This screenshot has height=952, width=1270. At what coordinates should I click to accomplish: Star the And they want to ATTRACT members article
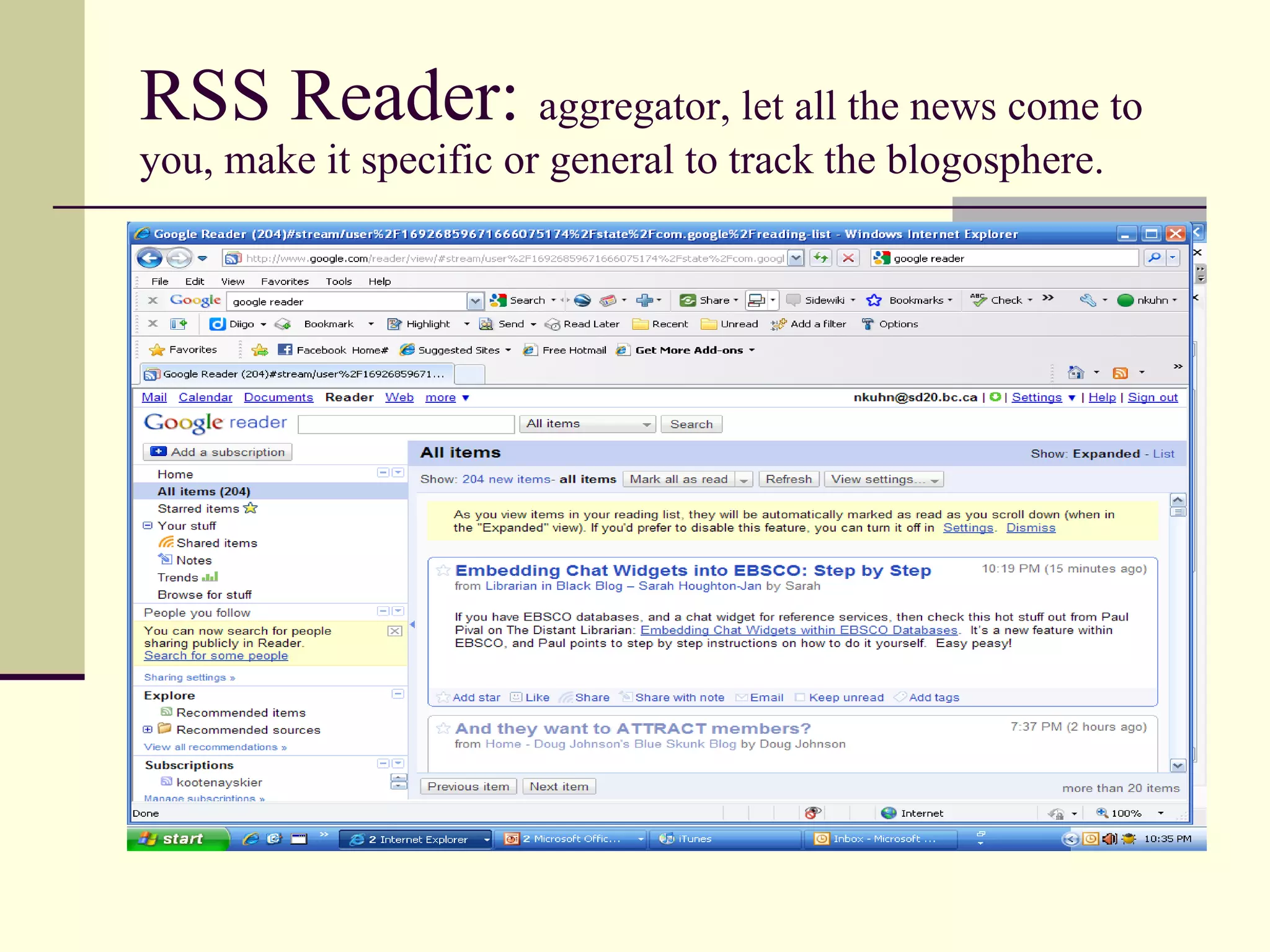pos(443,728)
